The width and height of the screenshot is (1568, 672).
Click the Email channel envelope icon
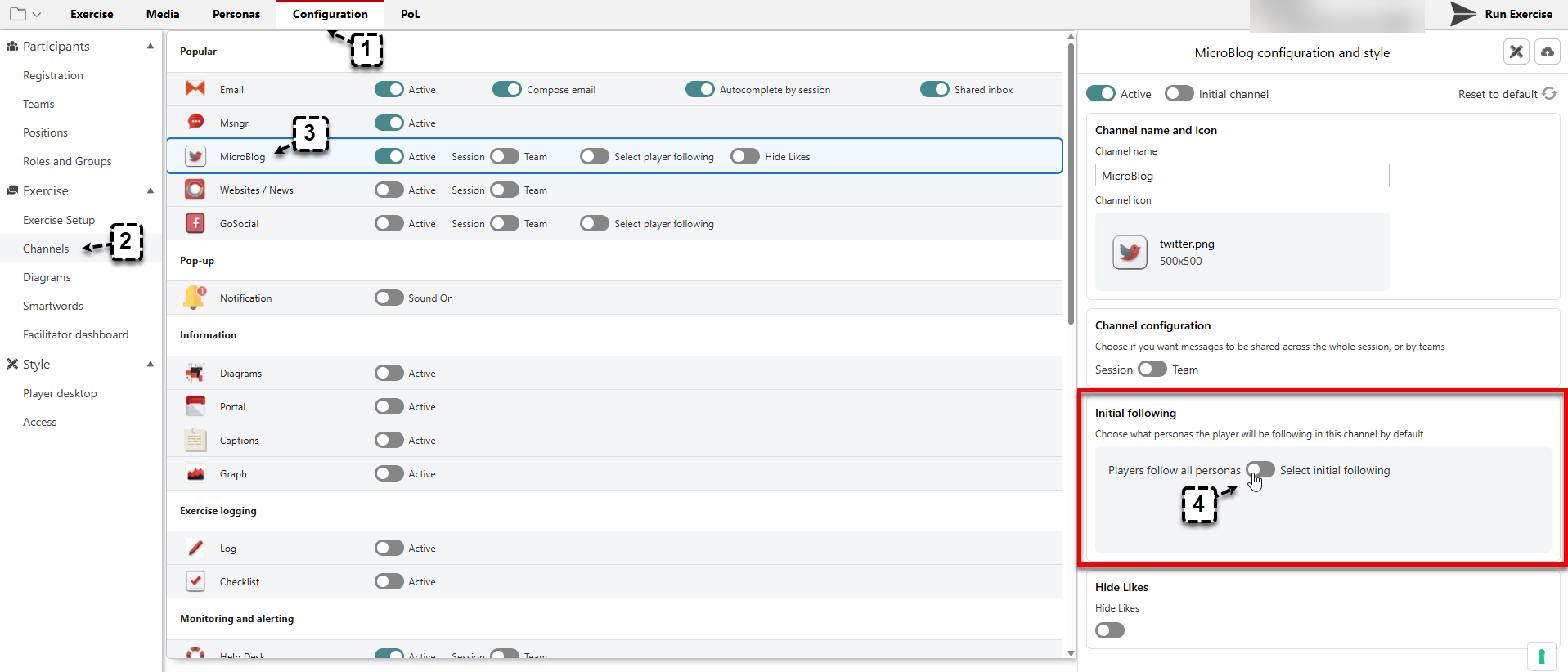(x=195, y=89)
